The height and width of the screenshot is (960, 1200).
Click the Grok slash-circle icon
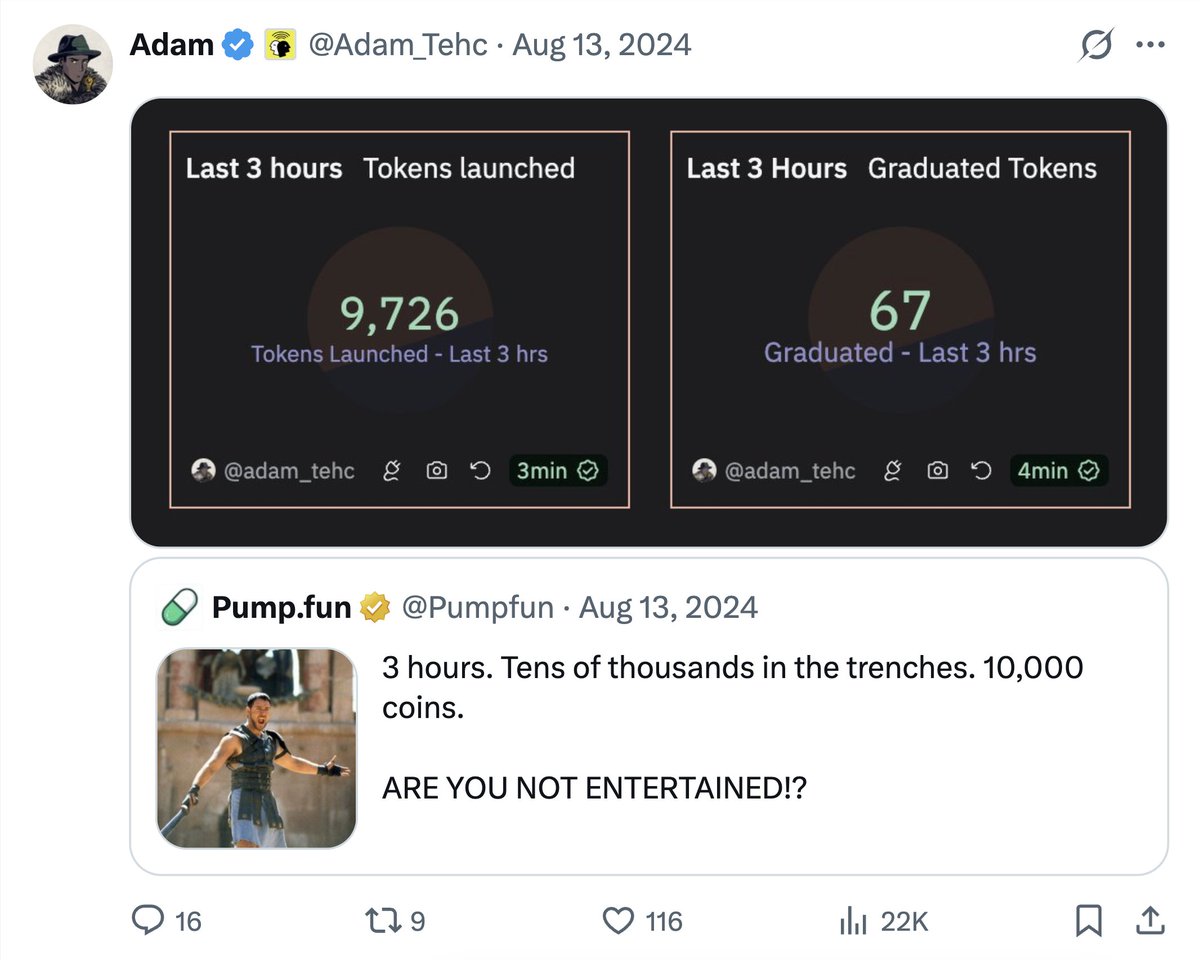click(x=1097, y=46)
